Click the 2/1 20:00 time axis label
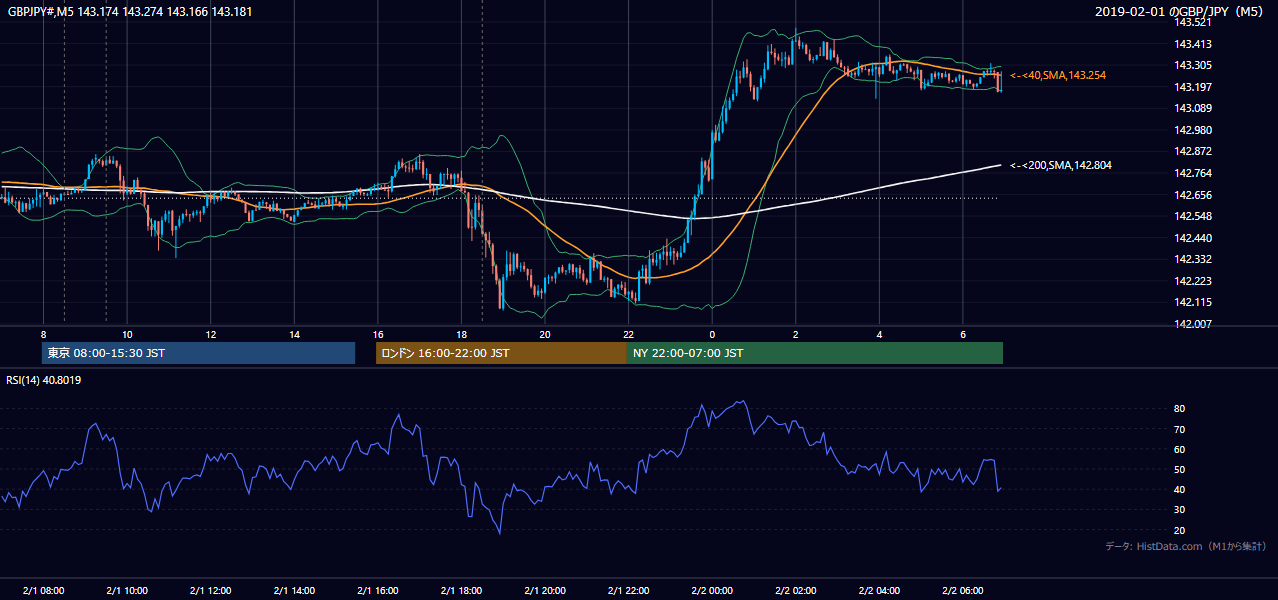Screen dimensions: 1278x600 coord(545,591)
